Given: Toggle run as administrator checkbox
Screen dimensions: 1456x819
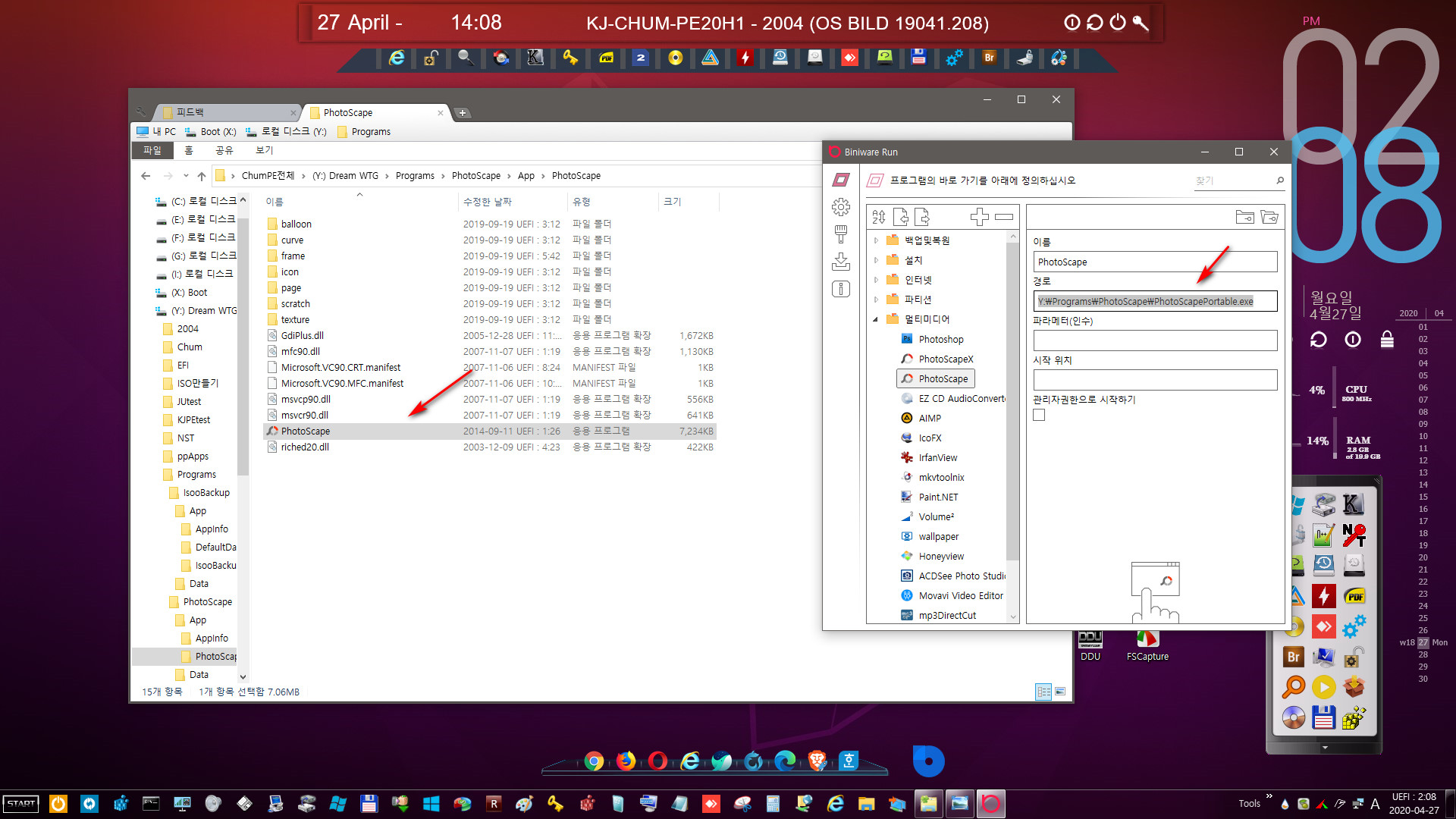Looking at the screenshot, I should (1039, 415).
